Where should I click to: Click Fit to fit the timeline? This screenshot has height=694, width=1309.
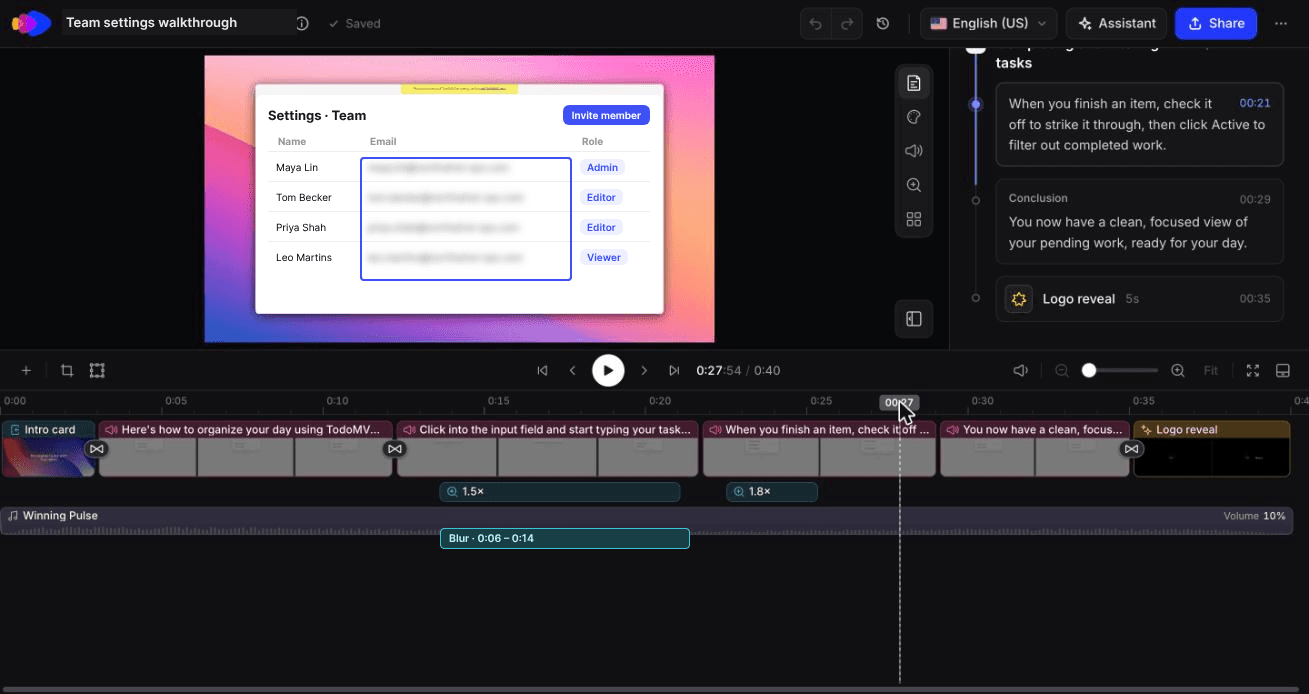1211,370
